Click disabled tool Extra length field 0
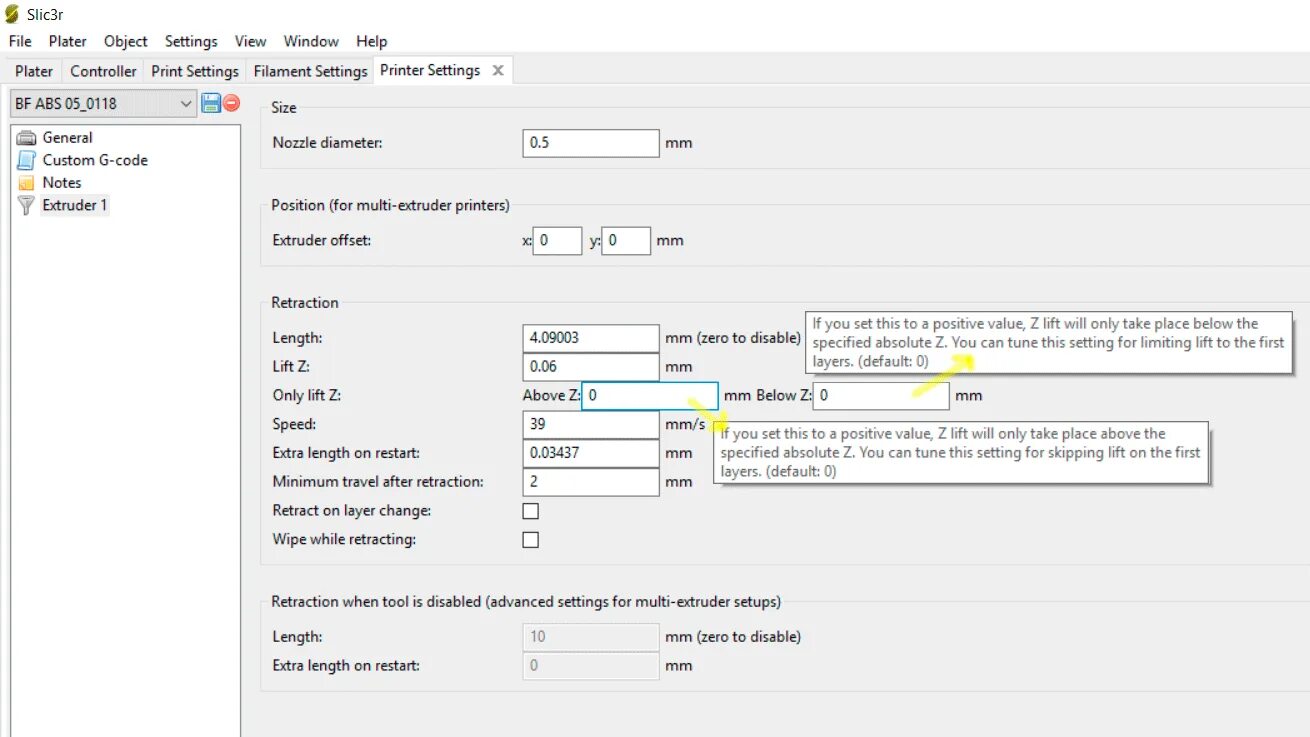This screenshot has height=737, width=1310. (x=591, y=666)
